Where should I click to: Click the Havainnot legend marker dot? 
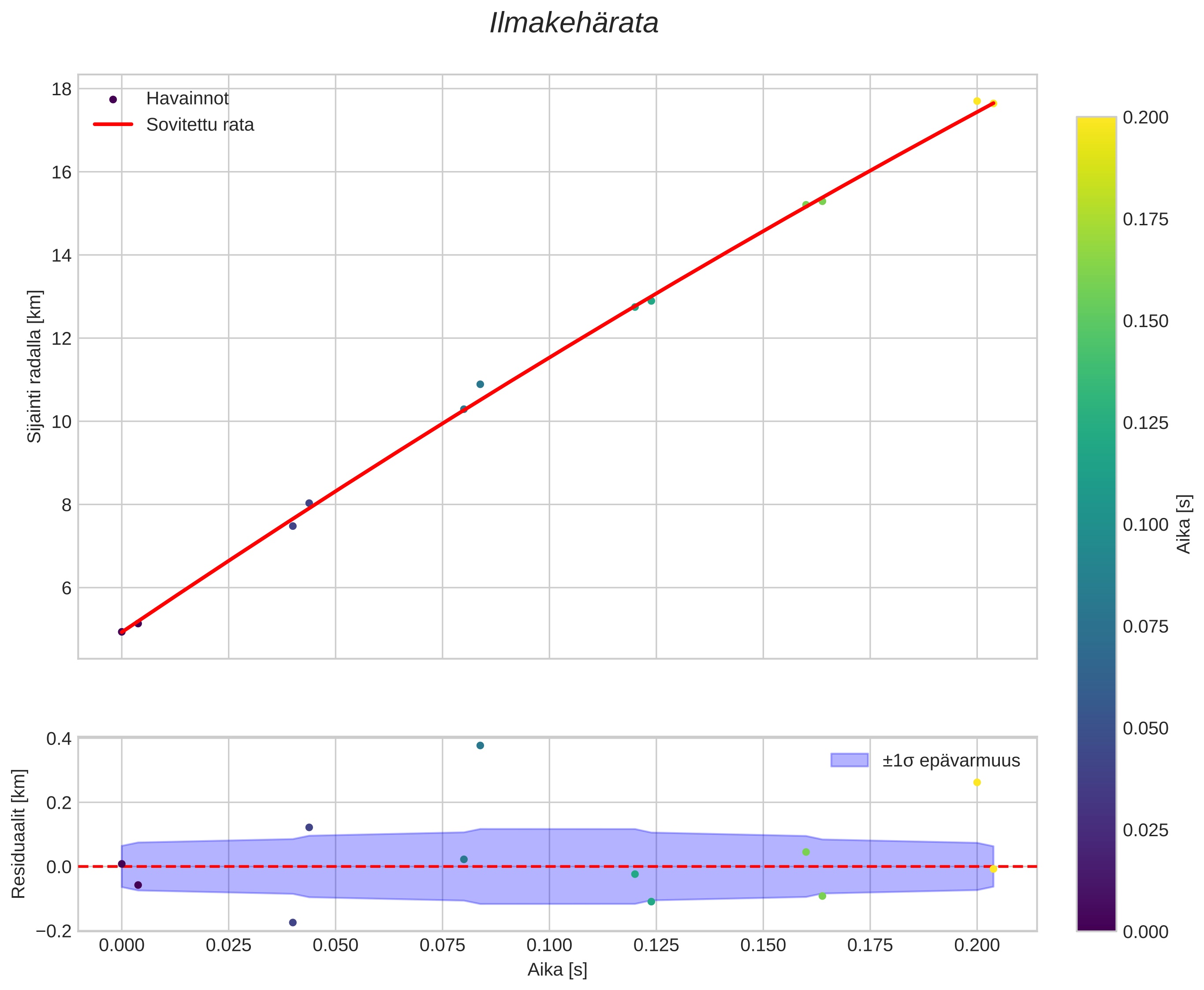tap(113, 99)
